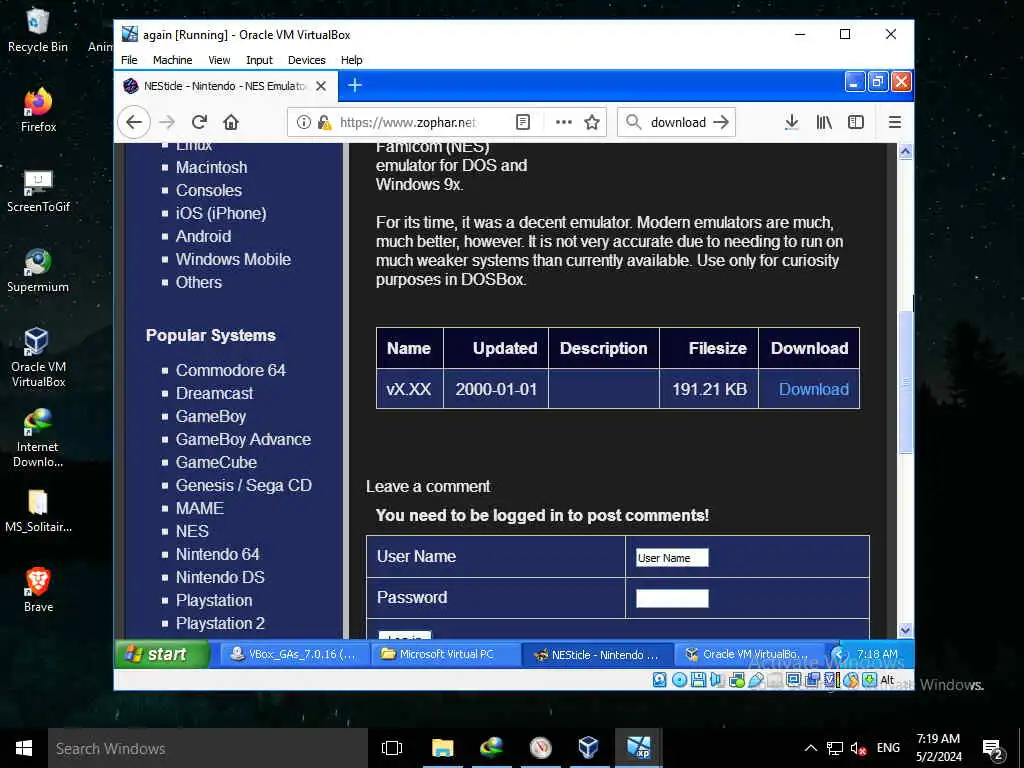Go to Firefox home page icon
Screen dimensions: 1024x768
tap(231, 122)
